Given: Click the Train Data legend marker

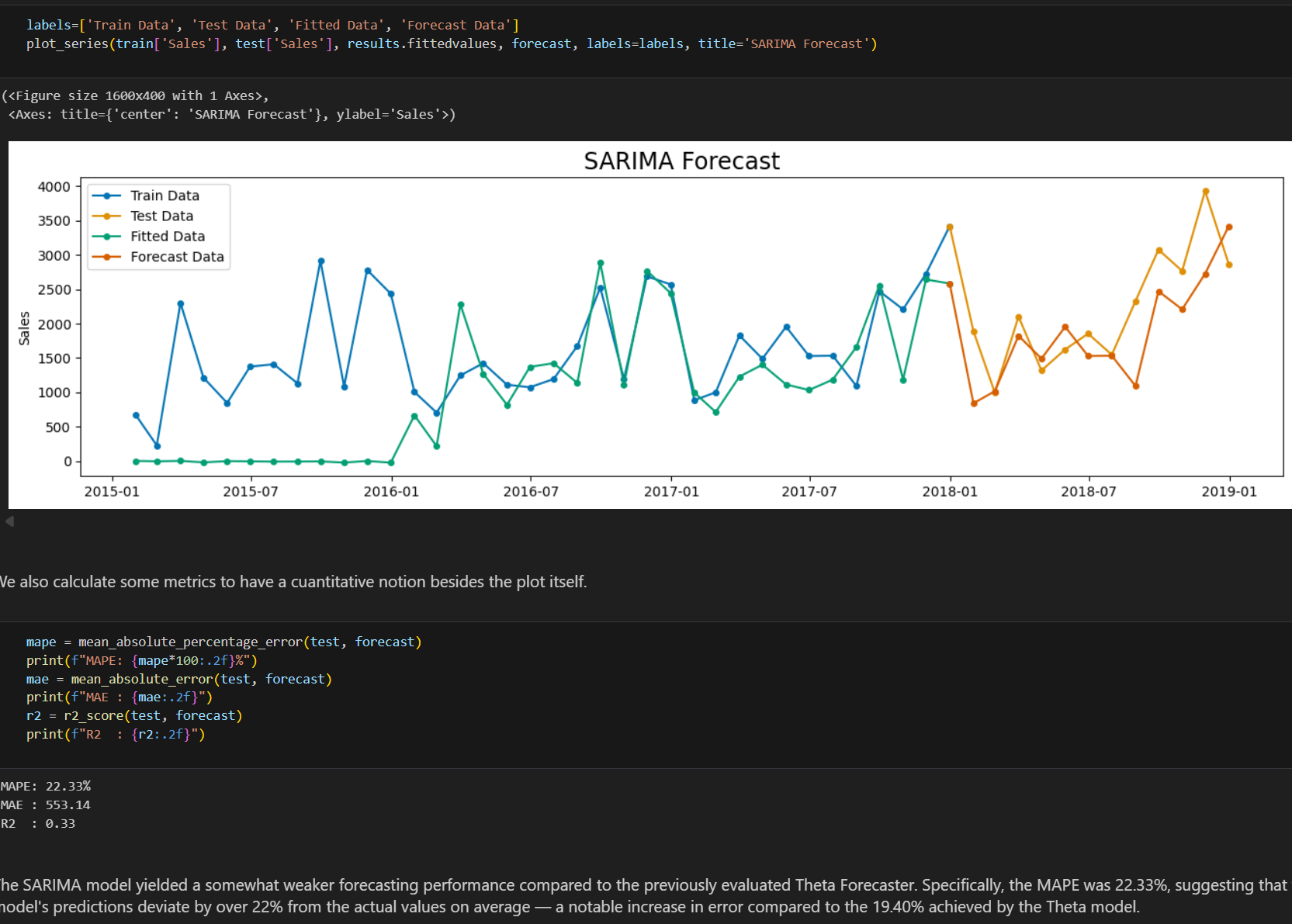Looking at the screenshot, I should click(107, 196).
